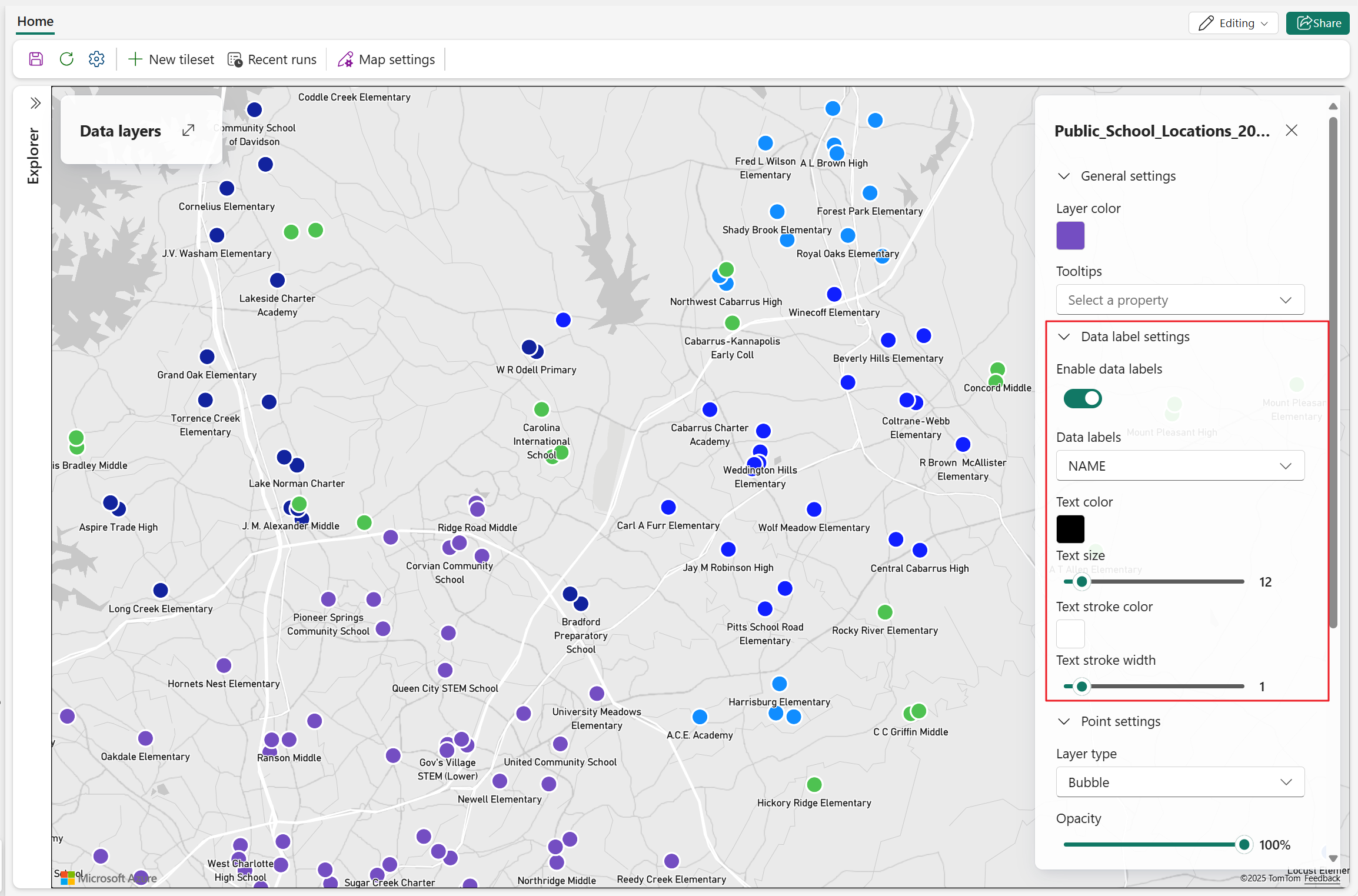Switch to the Home tab

coord(35,21)
